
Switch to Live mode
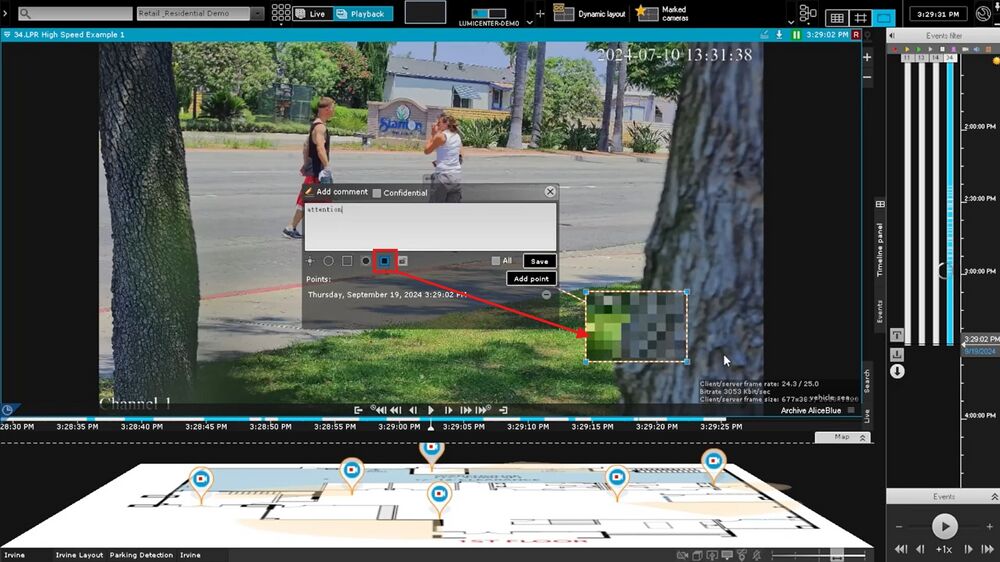(309, 14)
